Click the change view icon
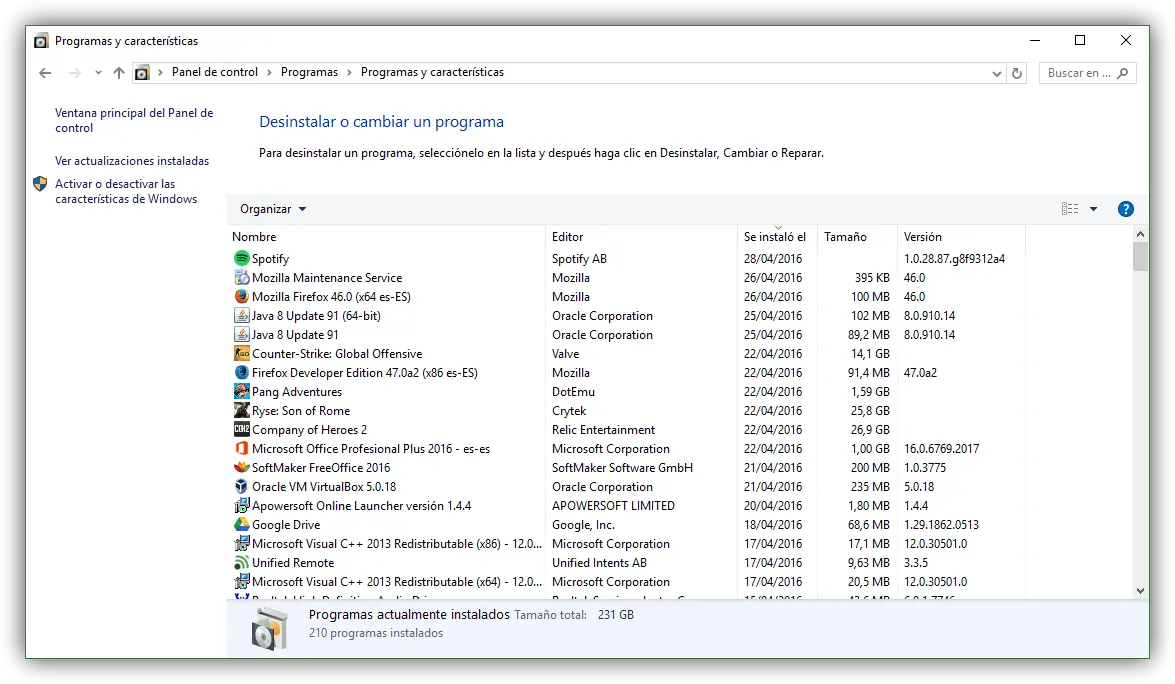1175x684 pixels. point(1068,208)
